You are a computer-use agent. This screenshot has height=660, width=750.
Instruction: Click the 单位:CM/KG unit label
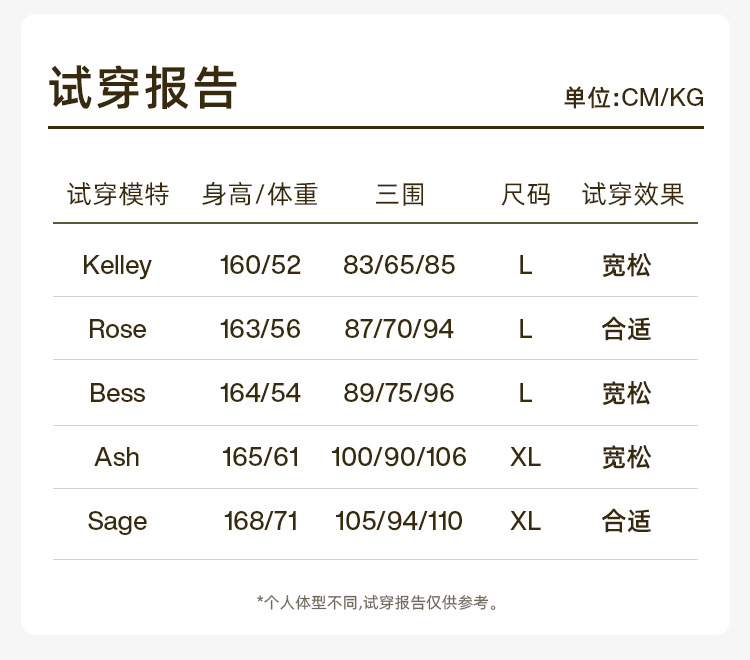(x=633, y=98)
